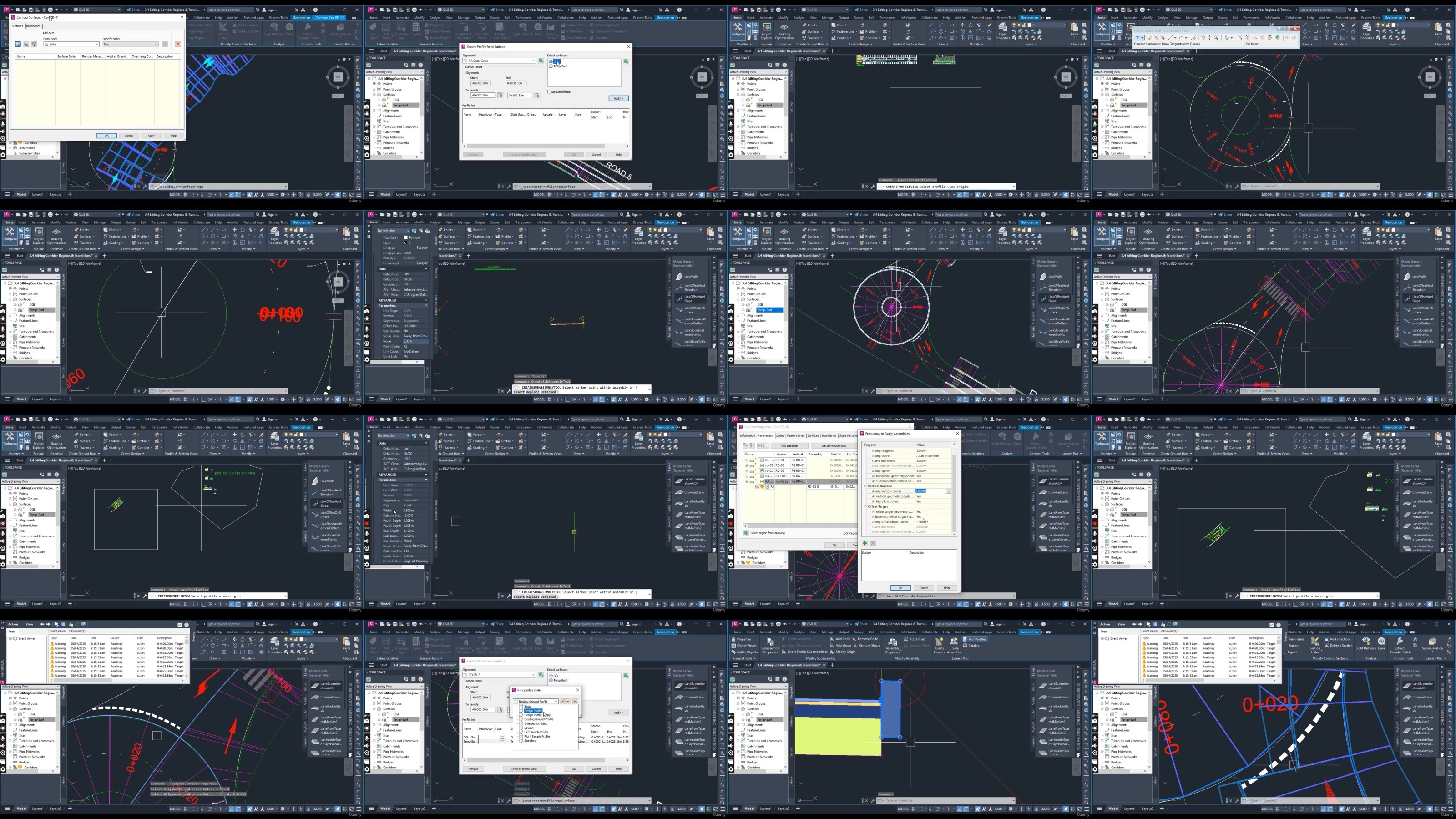Screen dimensions: 1456x819
Task: Open the Codes tab in Corridor Properties
Action: tap(780, 435)
